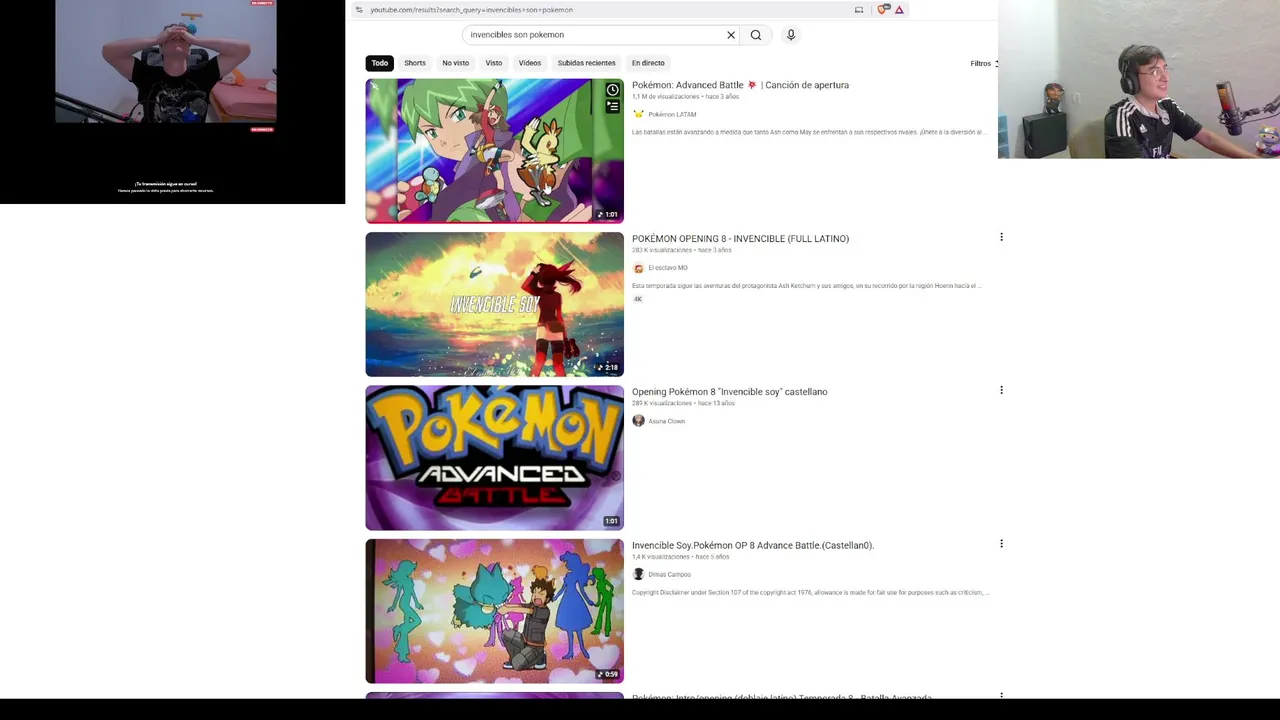1280x720 pixels.
Task: Select the Visto filter chip
Action: (494, 63)
